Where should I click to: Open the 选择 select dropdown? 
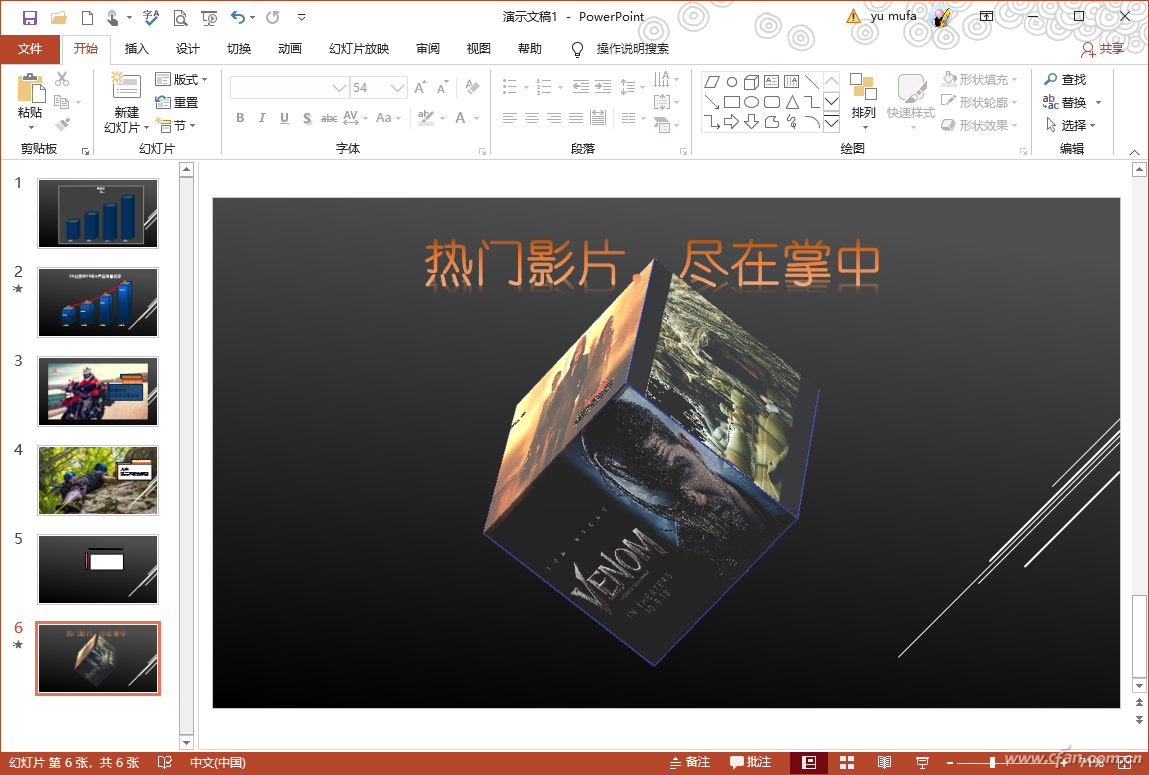click(x=1070, y=125)
